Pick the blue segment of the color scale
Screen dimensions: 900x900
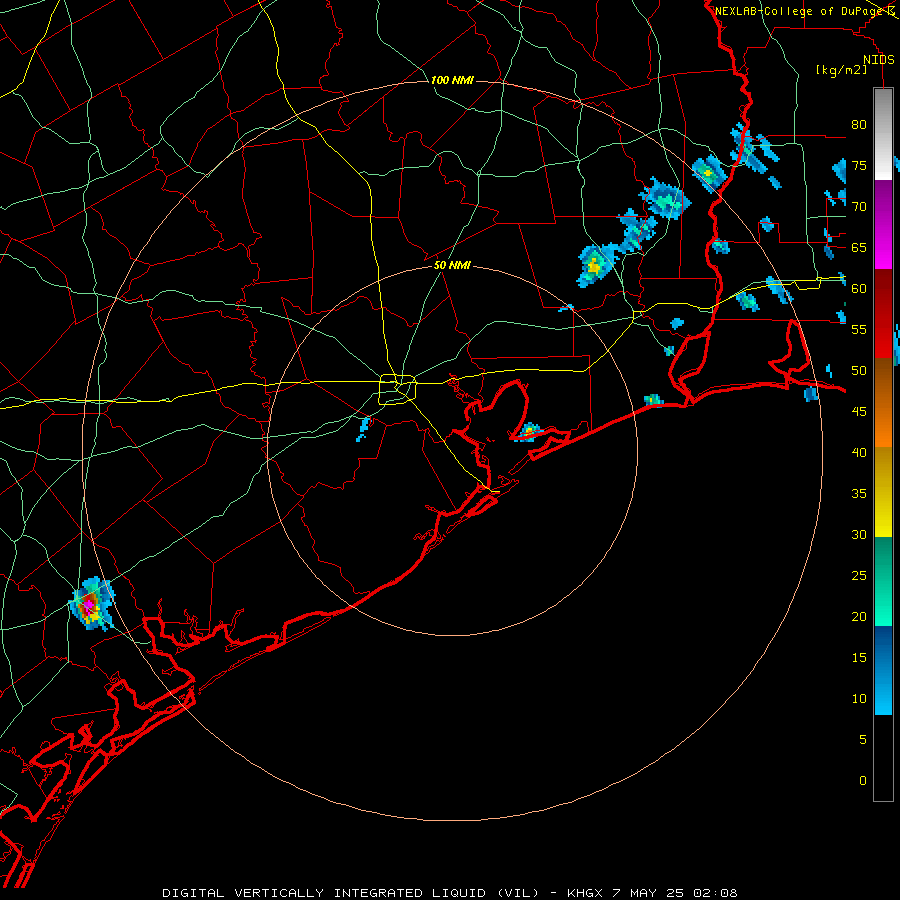point(883,670)
